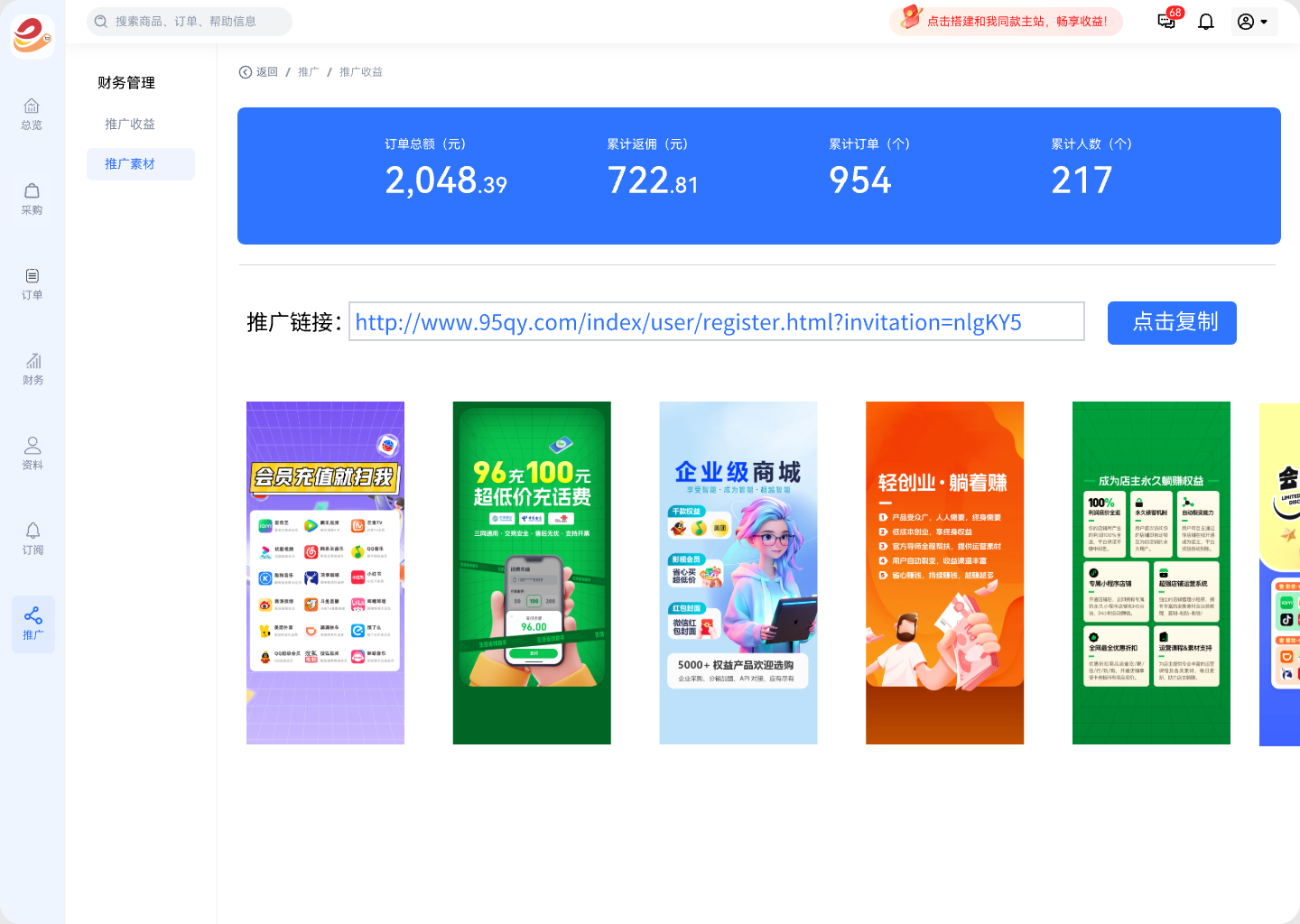Open the 订阅 subscription bell icon
The image size is (1300, 924).
coord(32,538)
